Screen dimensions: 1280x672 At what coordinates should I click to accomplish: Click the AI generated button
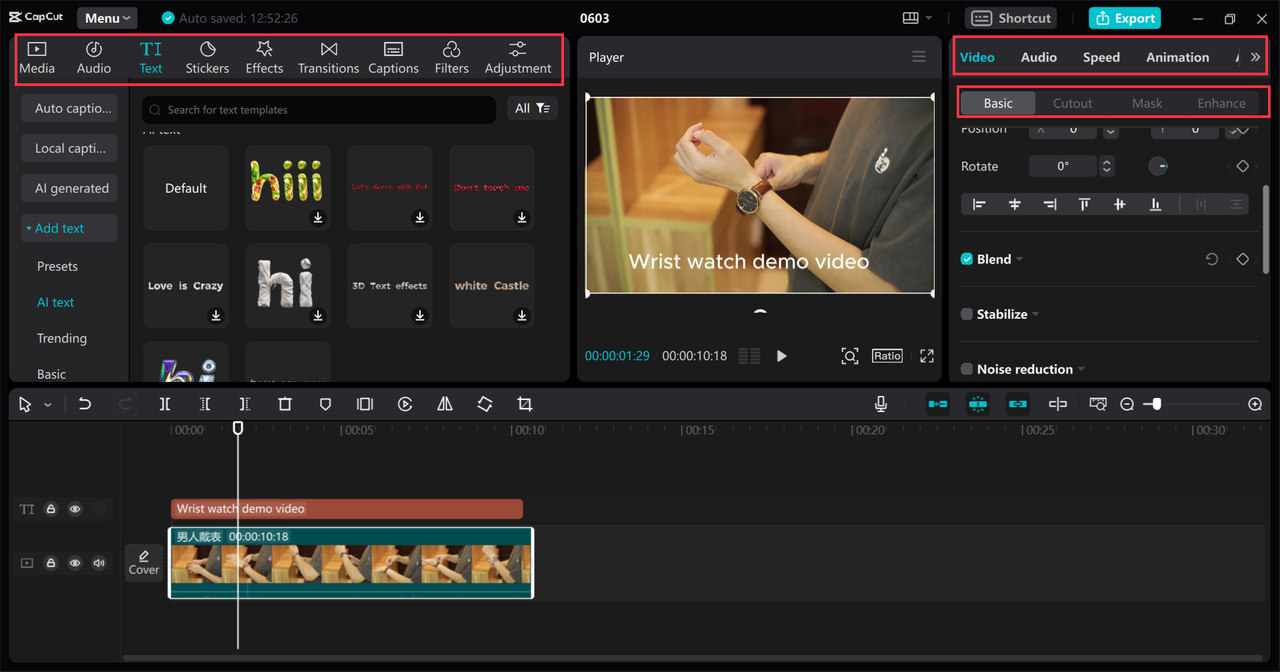point(69,188)
